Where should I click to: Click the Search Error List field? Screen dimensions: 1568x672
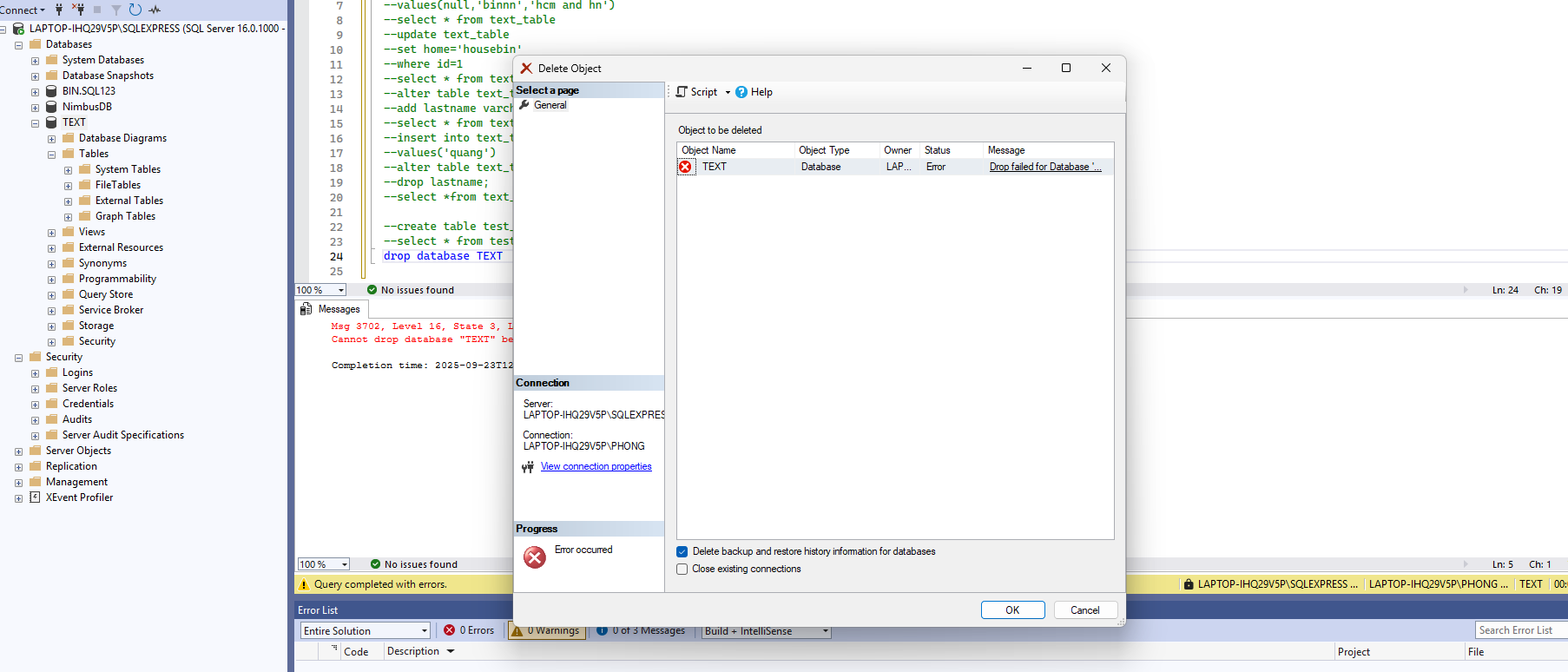pos(1519,630)
